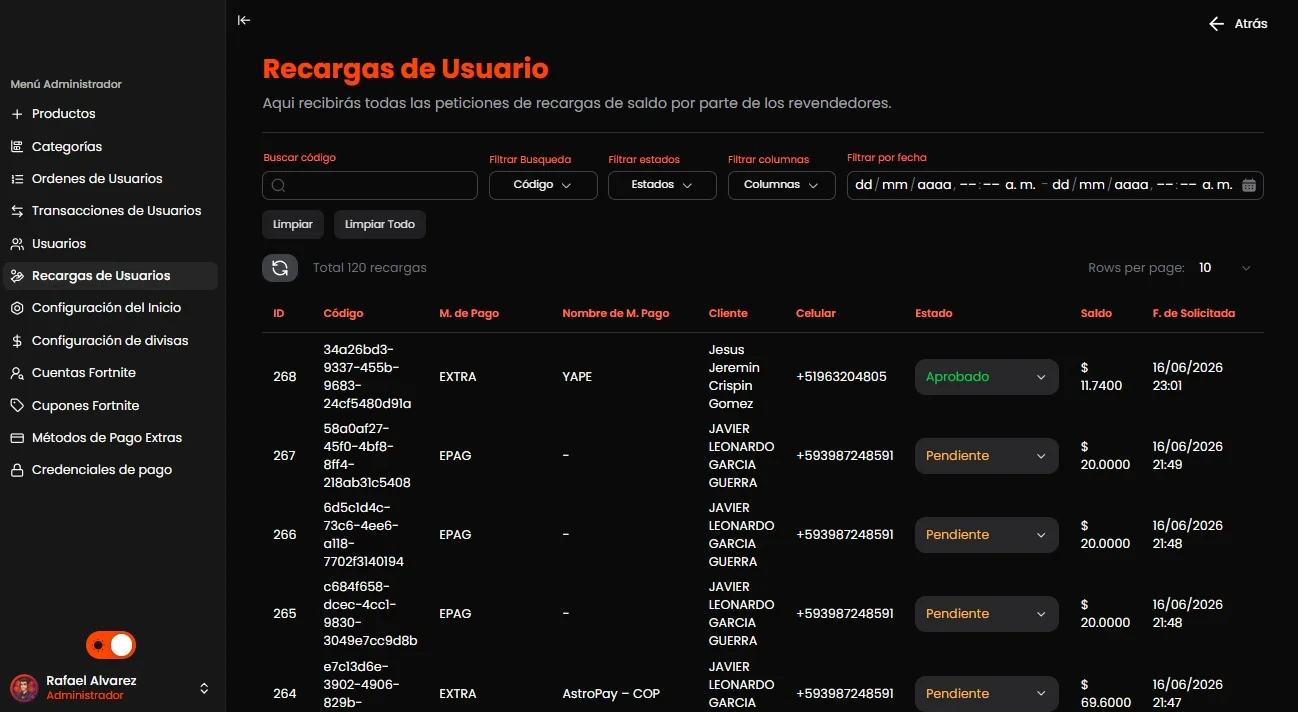1298x712 pixels.
Task: Go to Productos in admin menu
Action: coord(109,114)
